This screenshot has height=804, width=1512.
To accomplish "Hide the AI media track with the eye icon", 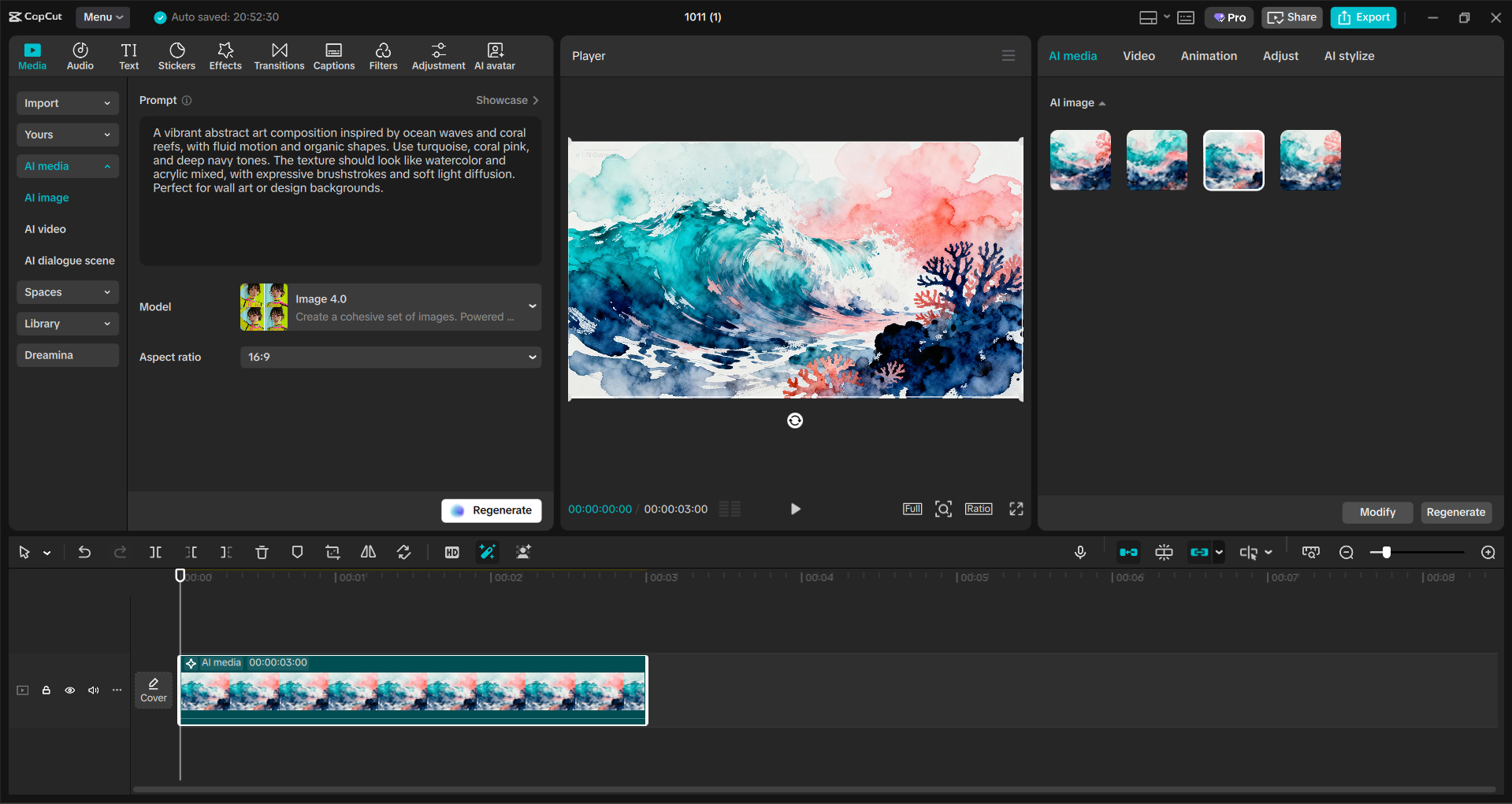I will tap(69, 690).
